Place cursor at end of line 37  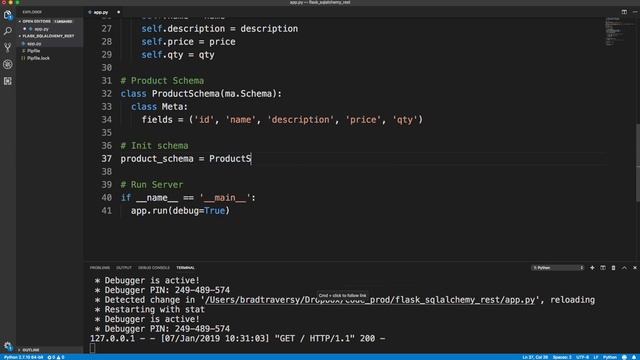251,159
